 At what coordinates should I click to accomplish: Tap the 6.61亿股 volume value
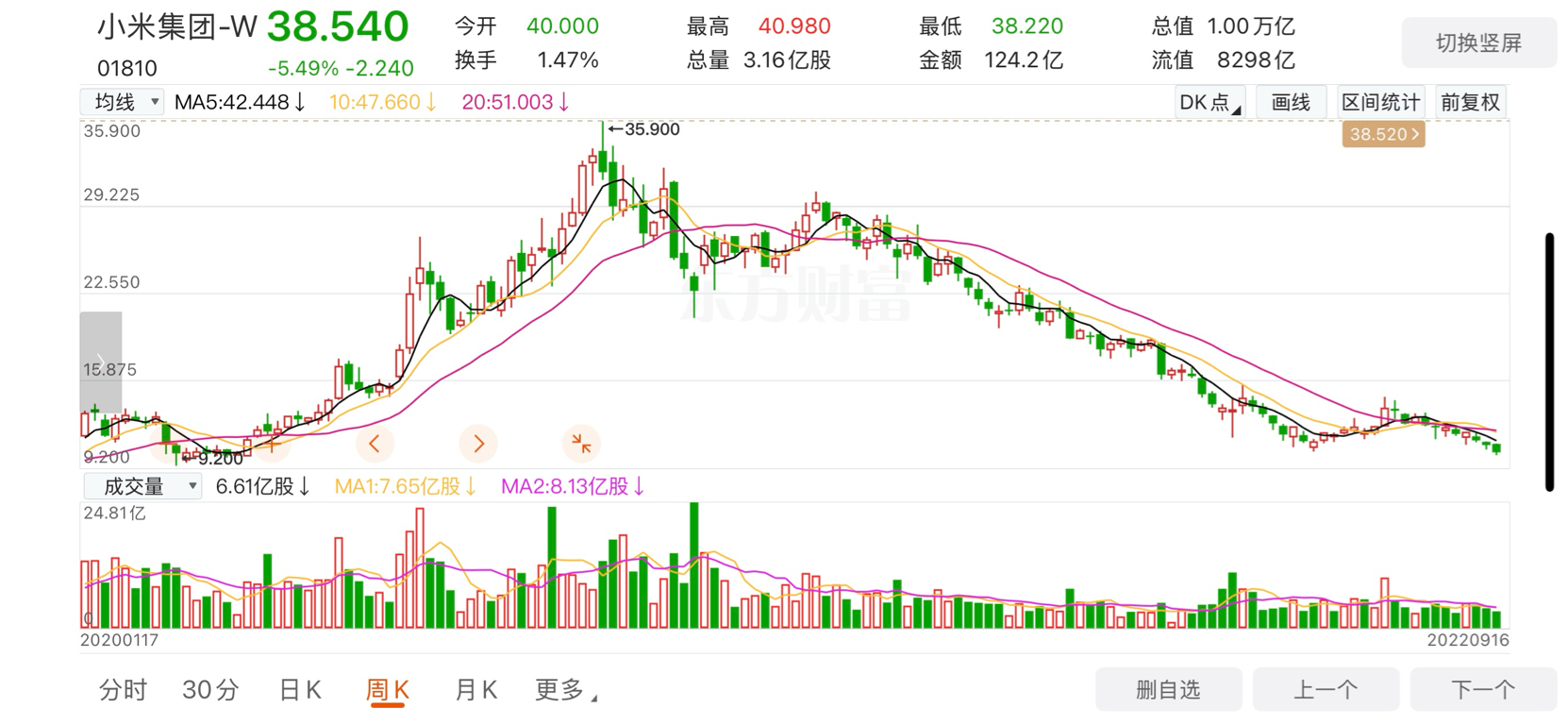(263, 486)
